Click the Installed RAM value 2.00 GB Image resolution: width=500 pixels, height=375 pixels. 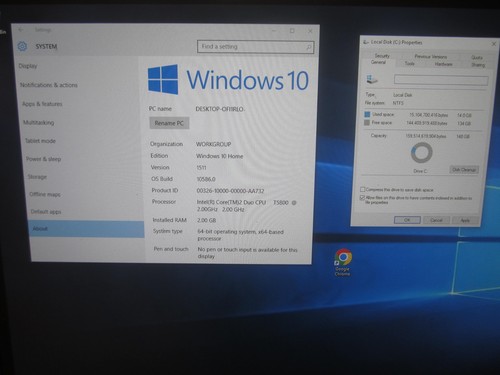pos(207,220)
